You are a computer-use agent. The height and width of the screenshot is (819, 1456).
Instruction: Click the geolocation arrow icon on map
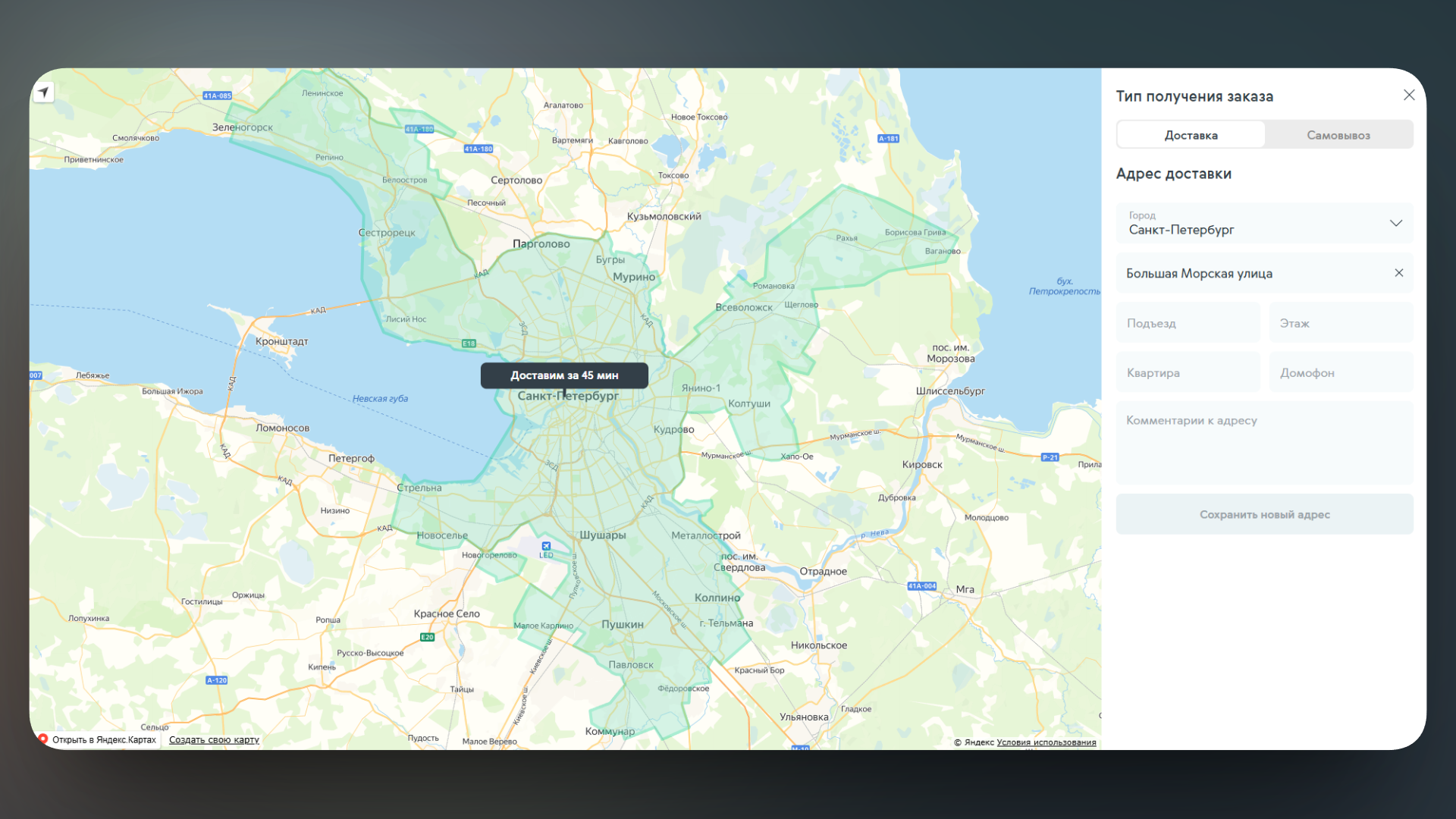click(x=44, y=93)
